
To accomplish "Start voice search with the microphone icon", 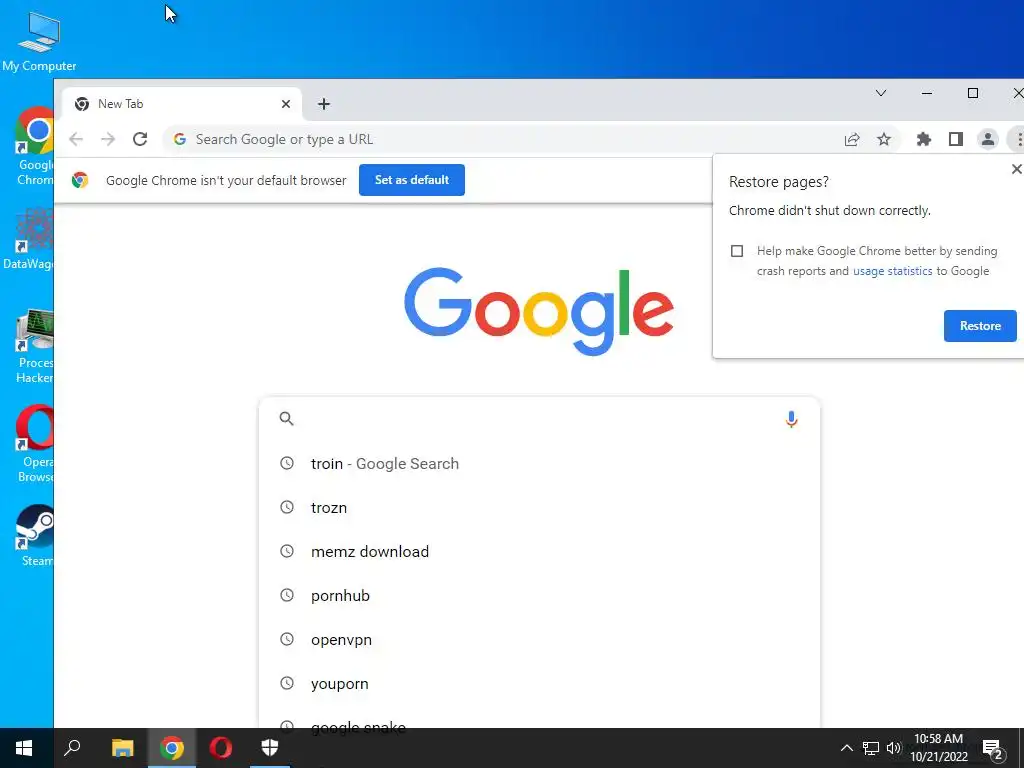I will pos(791,419).
